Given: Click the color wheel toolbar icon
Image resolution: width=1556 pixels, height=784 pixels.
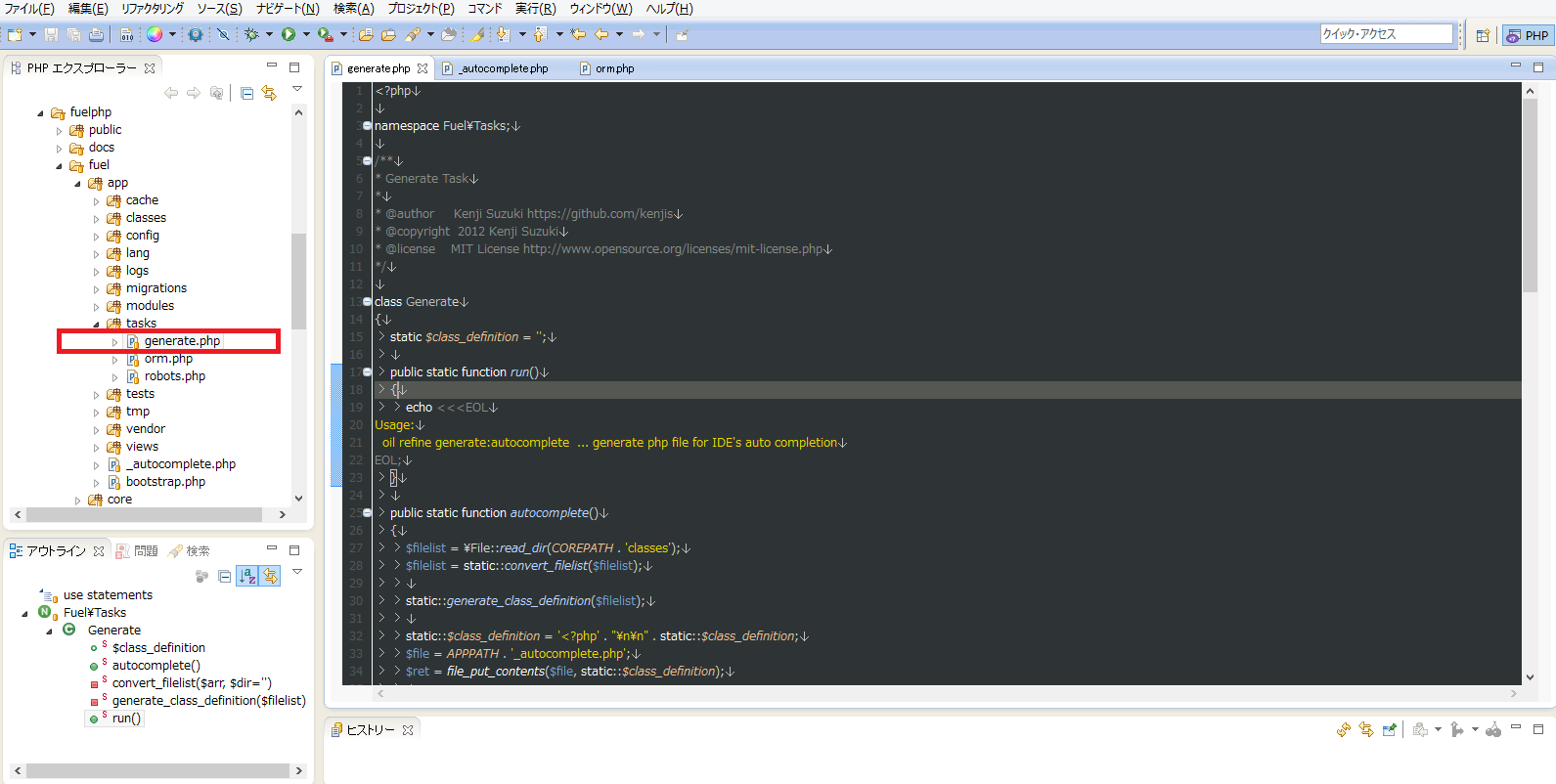Looking at the screenshot, I should (x=155, y=34).
